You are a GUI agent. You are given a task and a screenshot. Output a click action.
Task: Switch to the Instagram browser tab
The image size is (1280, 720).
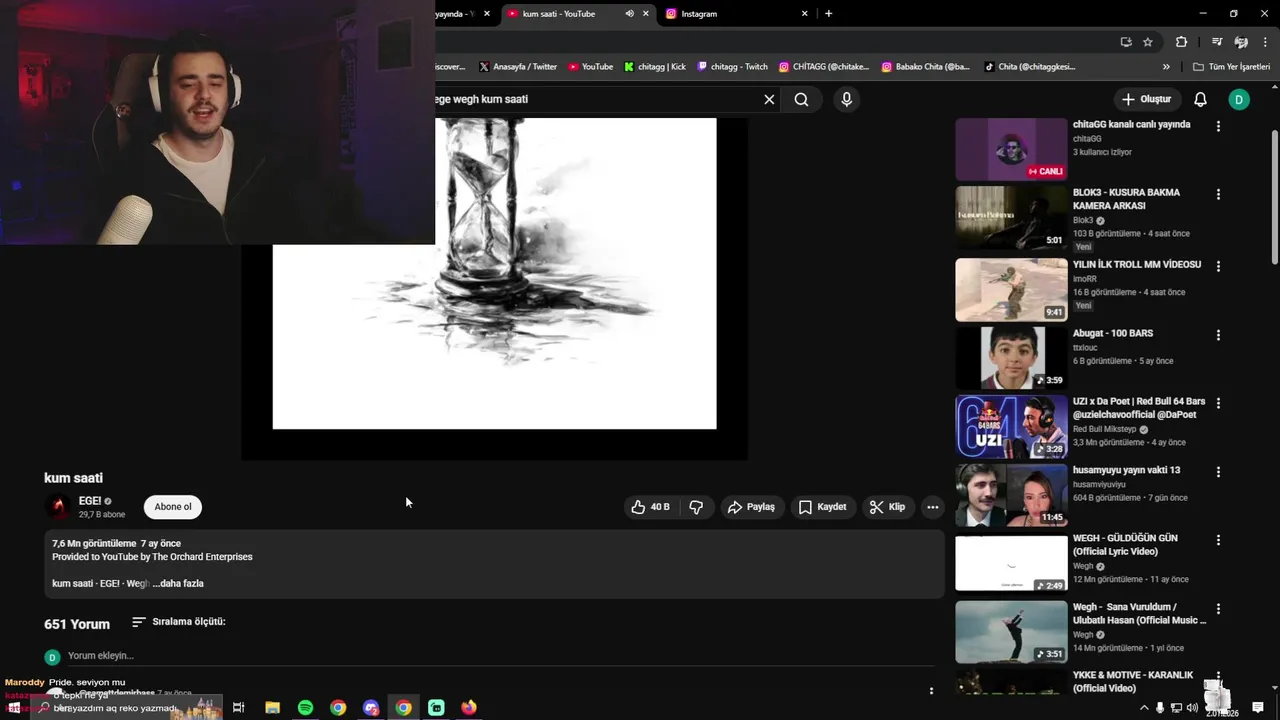pyautogui.click(x=737, y=14)
